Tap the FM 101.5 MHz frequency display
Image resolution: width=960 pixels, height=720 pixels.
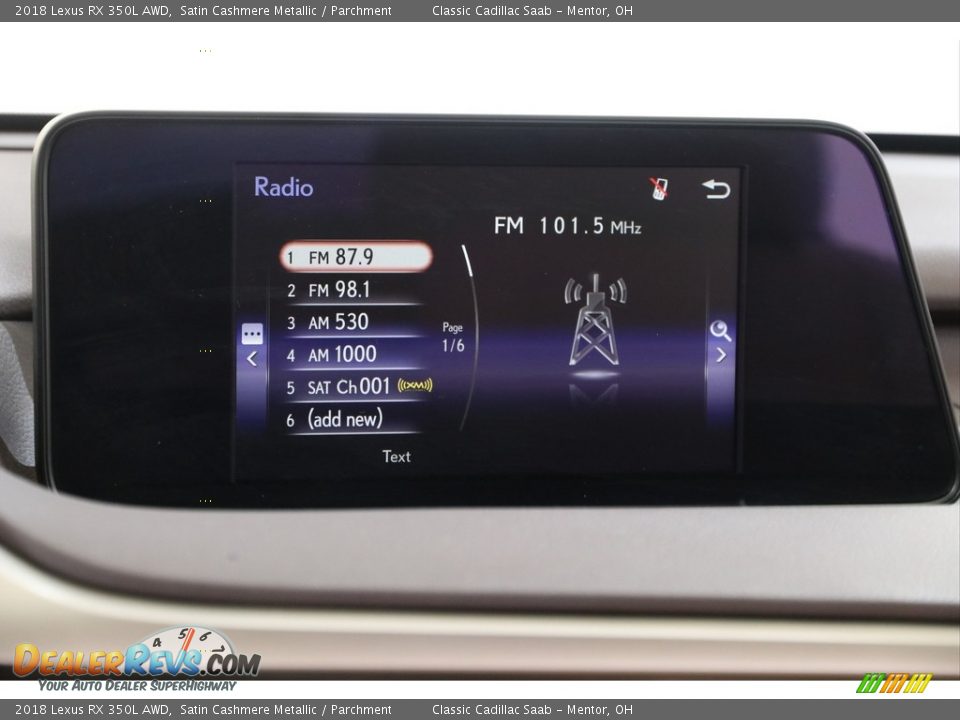(567, 226)
